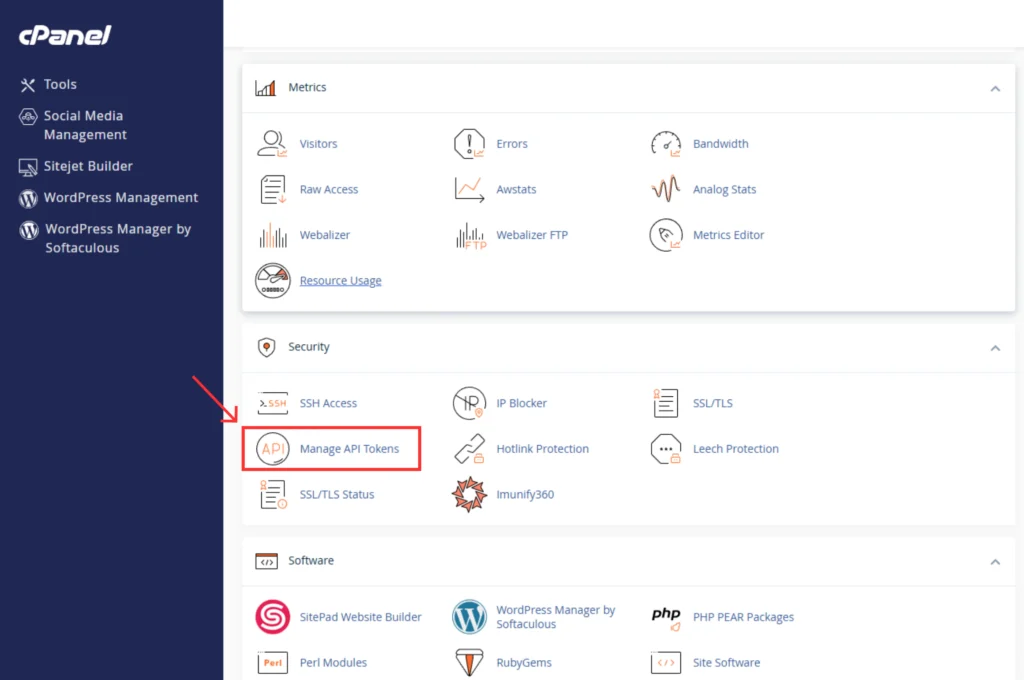1024x680 pixels.
Task: Open the Analog Stats wave icon
Action: click(x=665, y=189)
